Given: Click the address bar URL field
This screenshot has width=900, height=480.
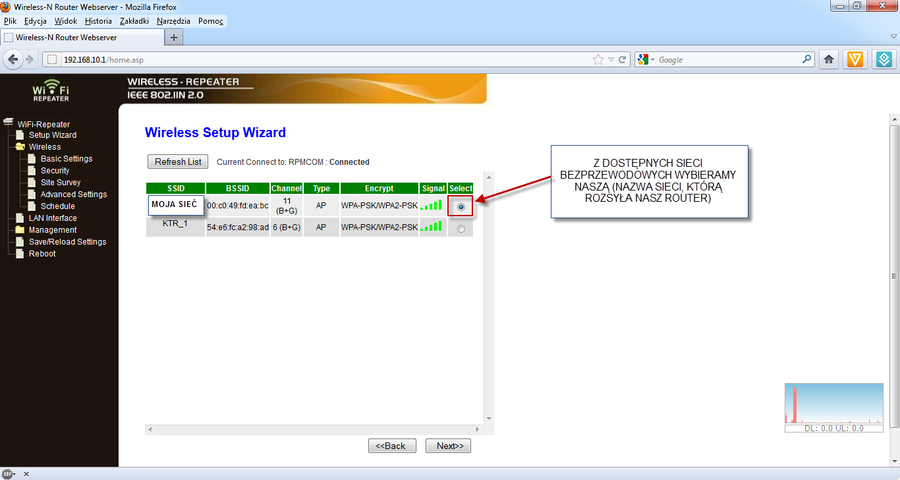Looking at the screenshot, I should [x=320, y=60].
